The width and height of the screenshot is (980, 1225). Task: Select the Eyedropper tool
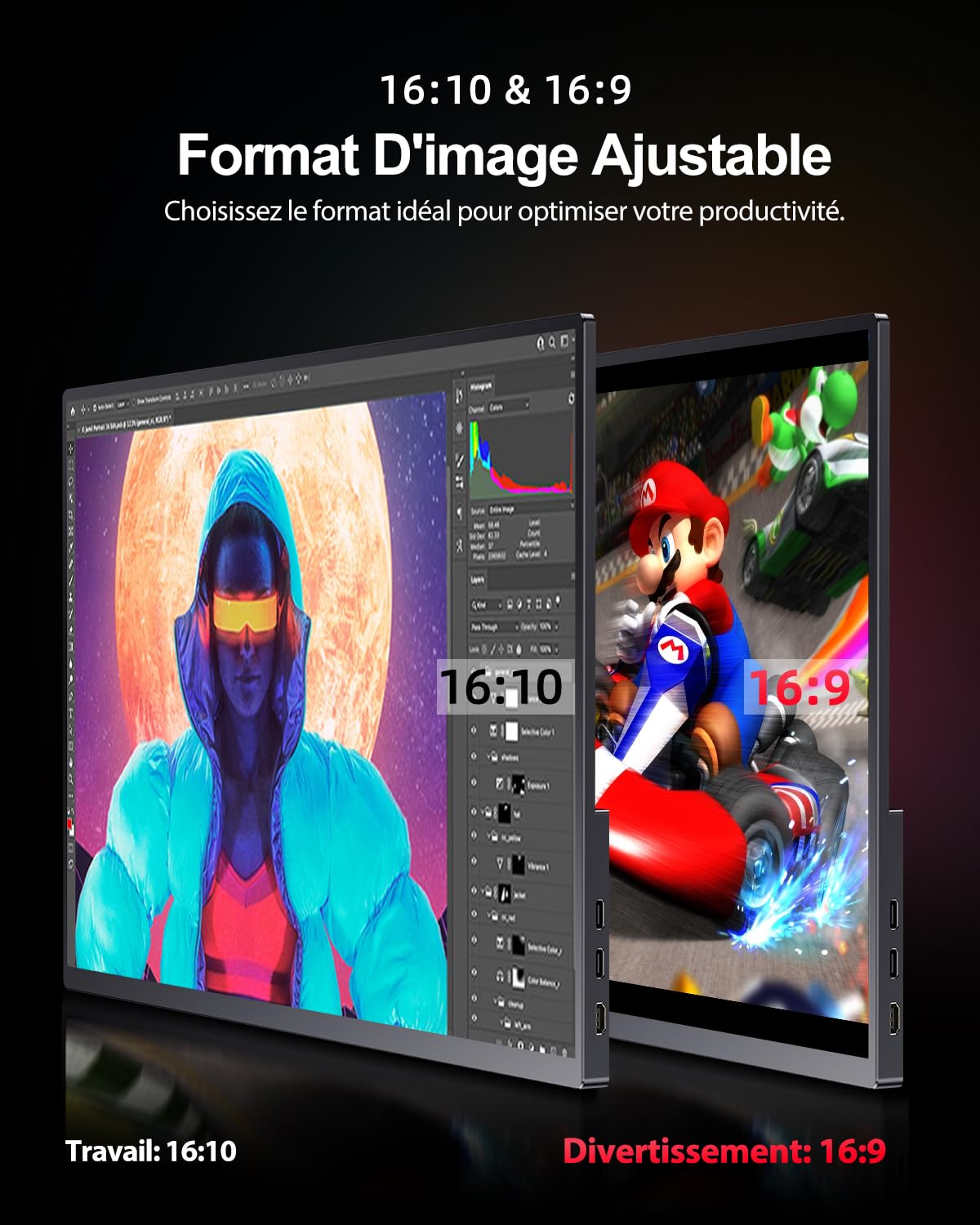pyautogui.click(x=71, y=546)
